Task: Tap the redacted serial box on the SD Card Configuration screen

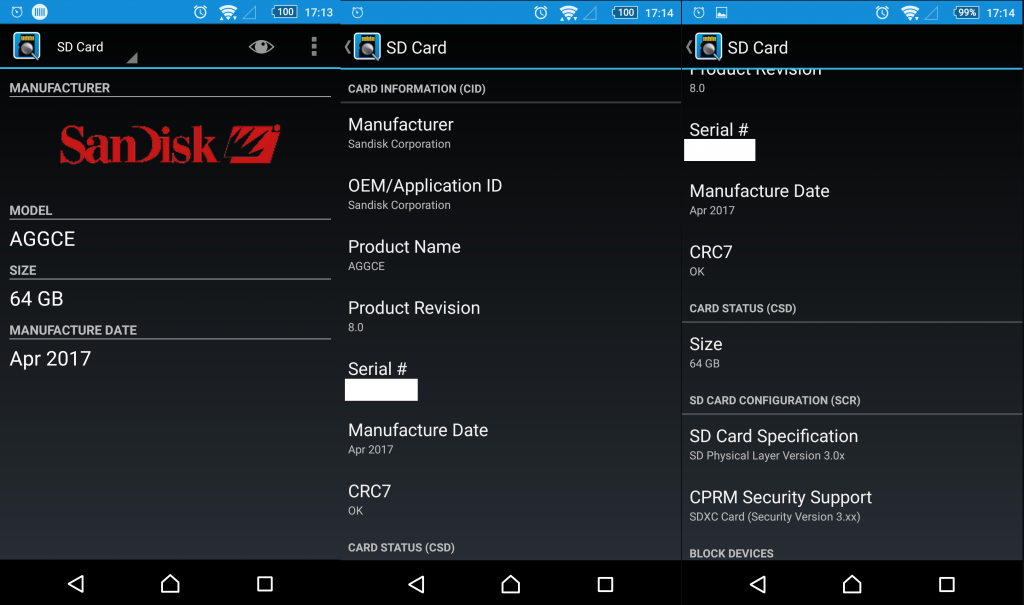Action: (x=720, y=150)
